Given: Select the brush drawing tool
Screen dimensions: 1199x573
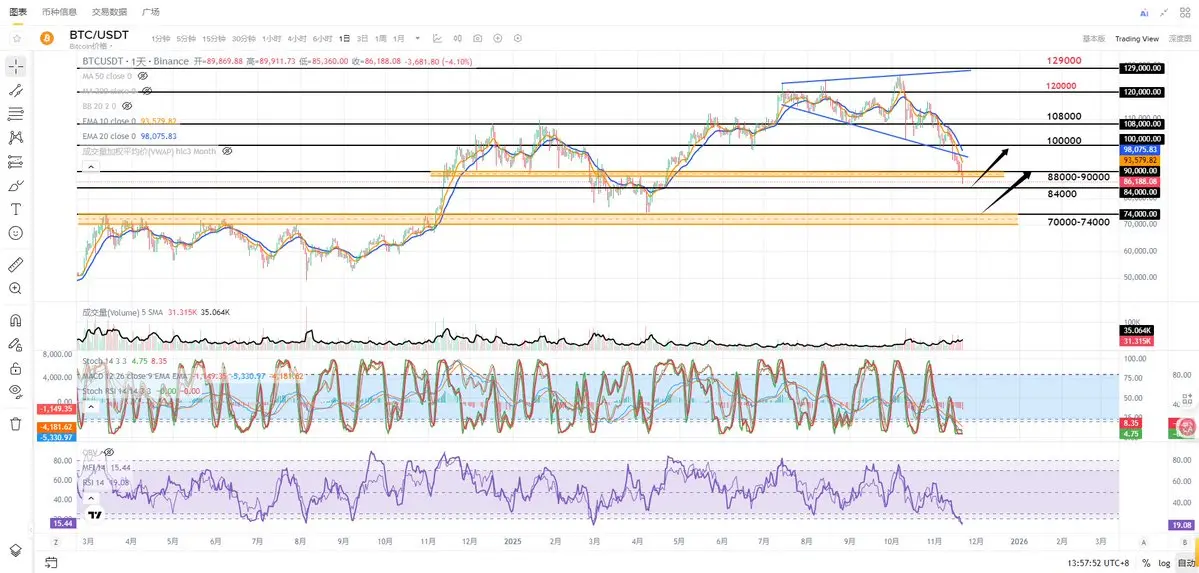Looking at the screenshot, I should 15,185.
